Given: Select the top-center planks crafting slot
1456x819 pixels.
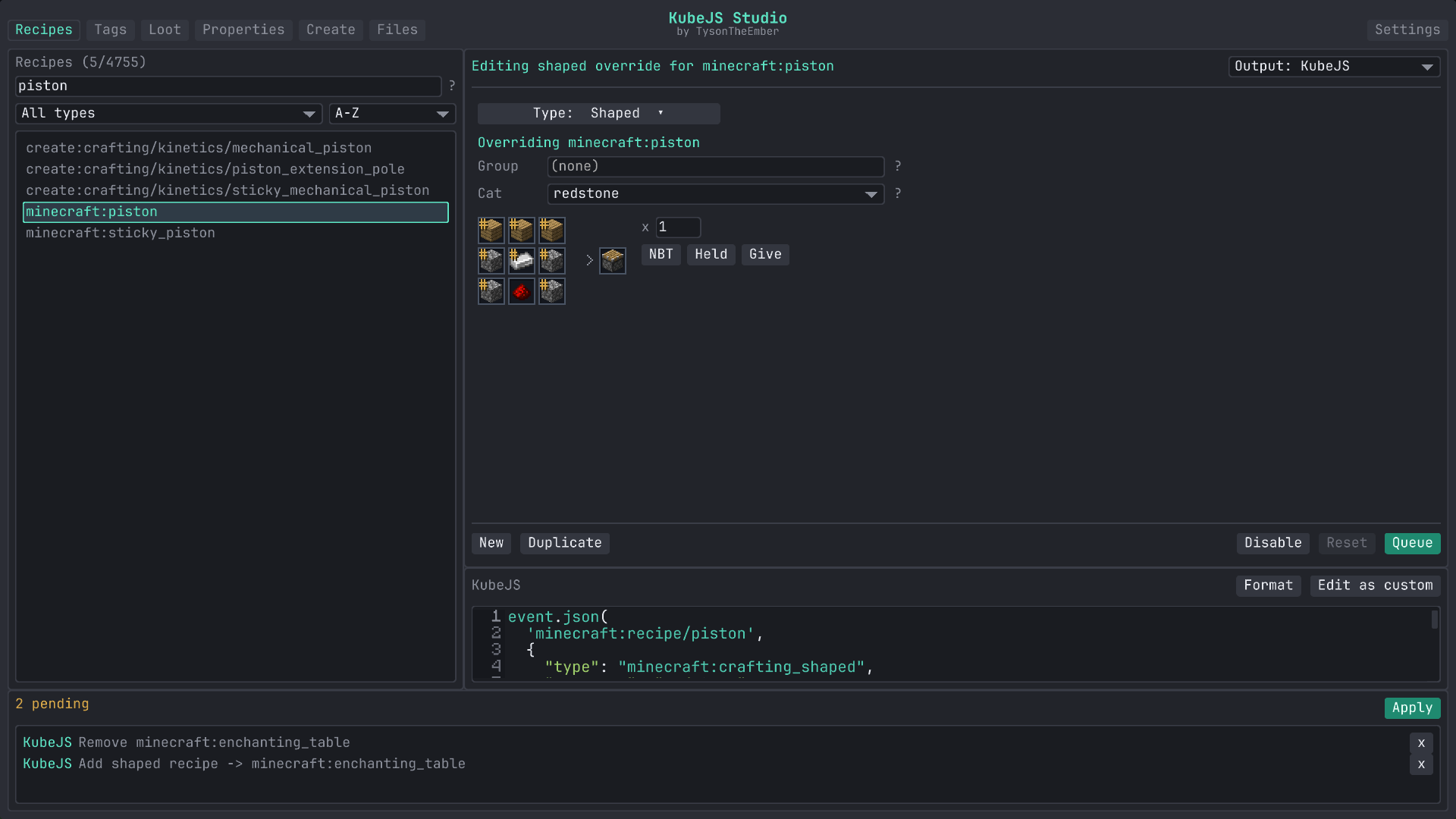Looking at the screenshot, I should click(x=521, y=230).
